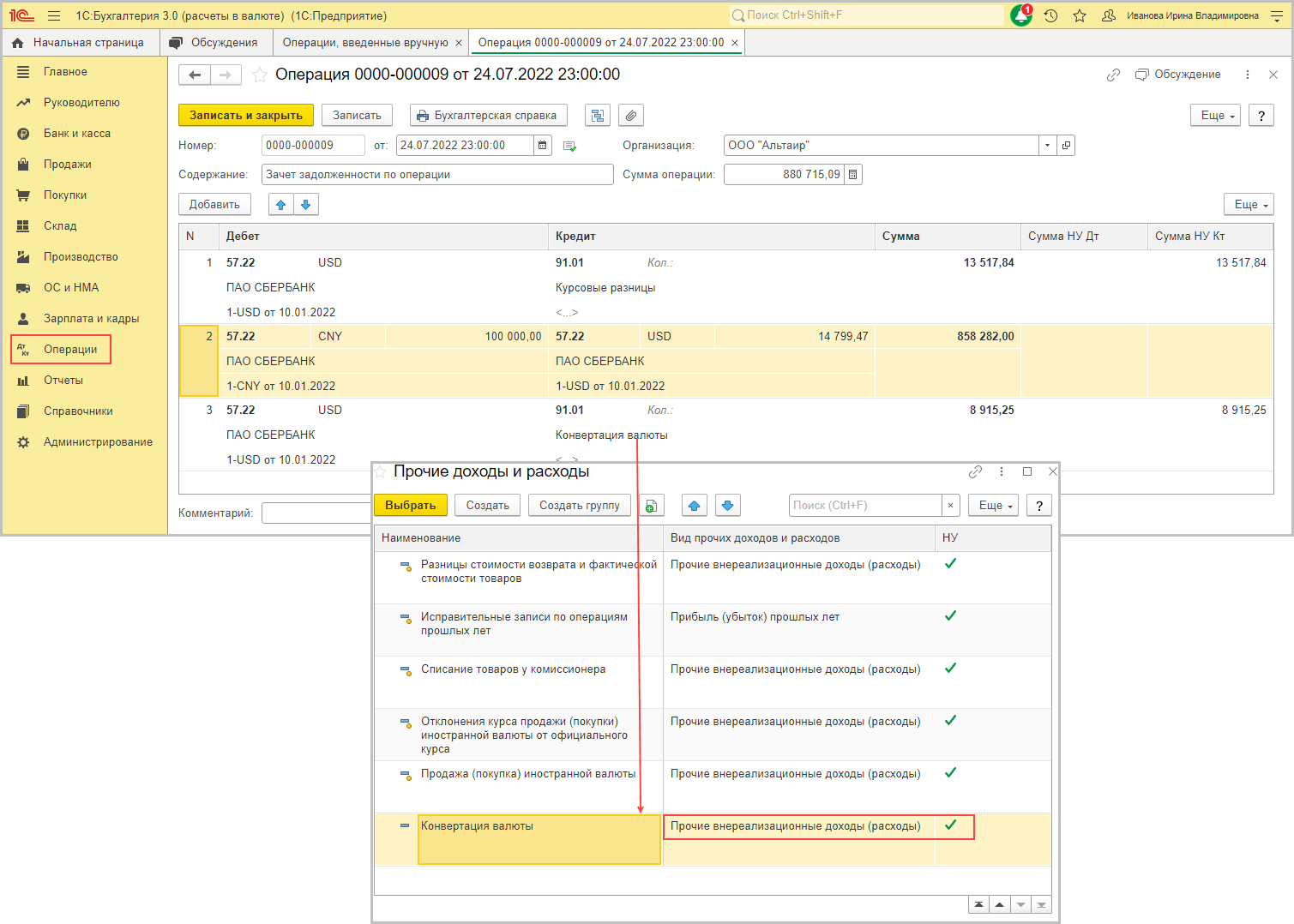Image resolution: width=1294 pixels, height=924 pixels.
Task: Open the top-right Еще dropdown menu
Action: 1215,116
